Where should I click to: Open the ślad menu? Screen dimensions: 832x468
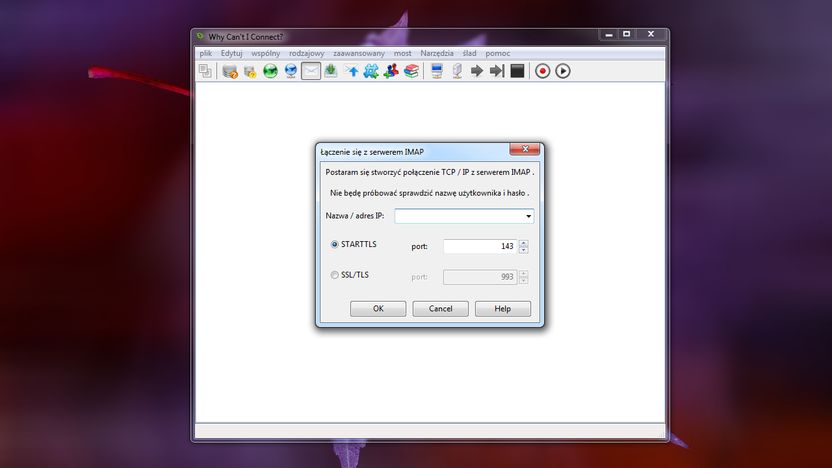point(469,53)
